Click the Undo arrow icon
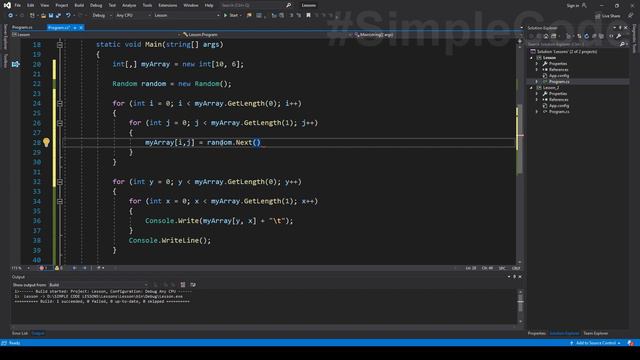This screenshot has width=640, height=360. pos(68,15)
